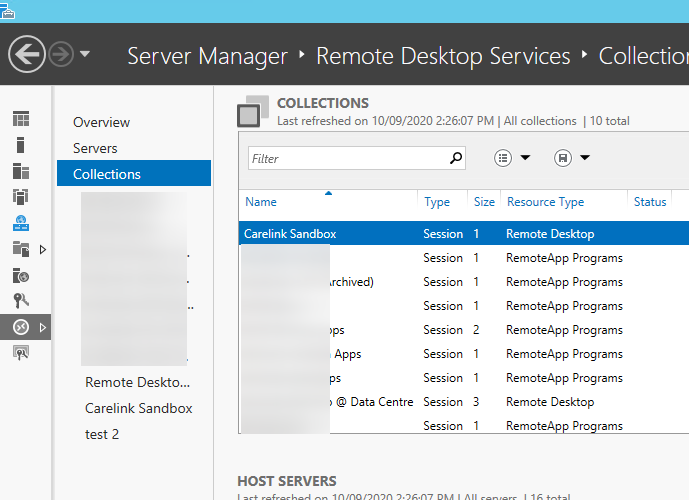
Task: Open Carelink Sandbox in the navigation pane
Action: click(139, 408)
